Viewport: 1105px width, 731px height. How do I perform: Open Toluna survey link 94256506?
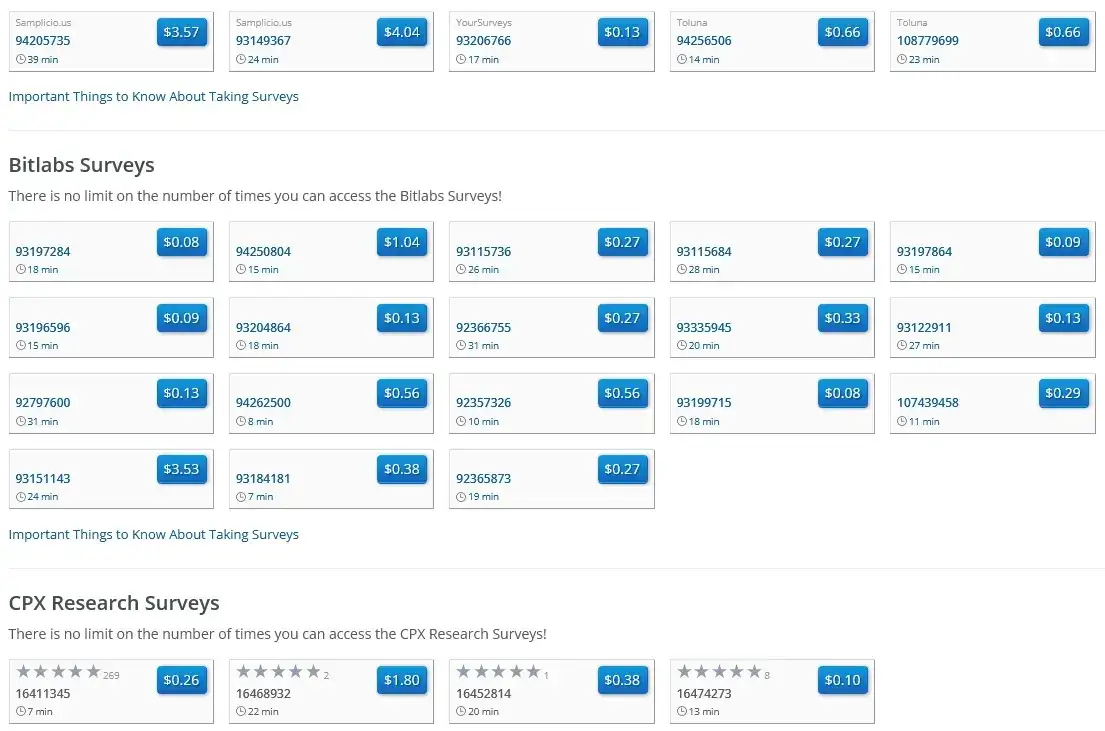pyautogui.click(x=703, y=41)
